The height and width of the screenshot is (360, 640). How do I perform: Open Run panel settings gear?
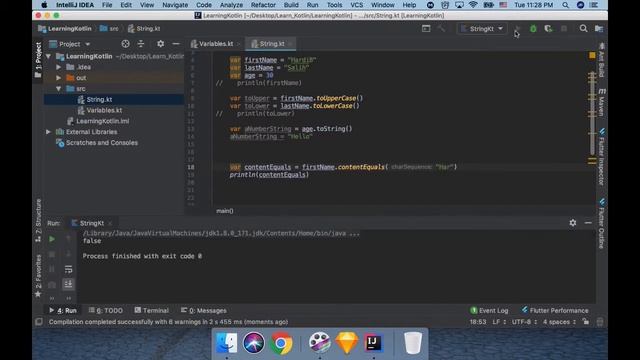click(573, 223)
